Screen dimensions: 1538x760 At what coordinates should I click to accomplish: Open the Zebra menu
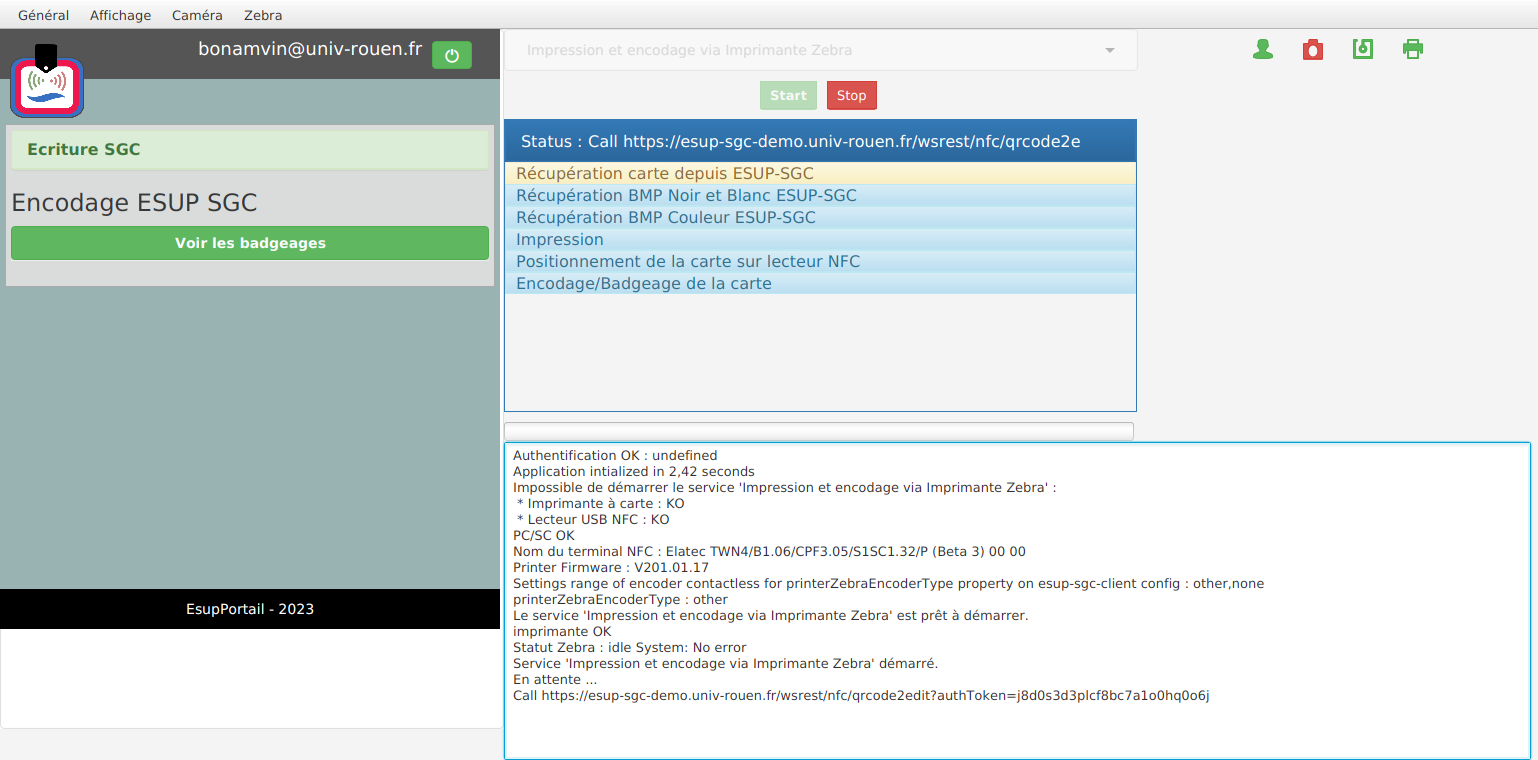pyautogui.click(x=263, y=15)
